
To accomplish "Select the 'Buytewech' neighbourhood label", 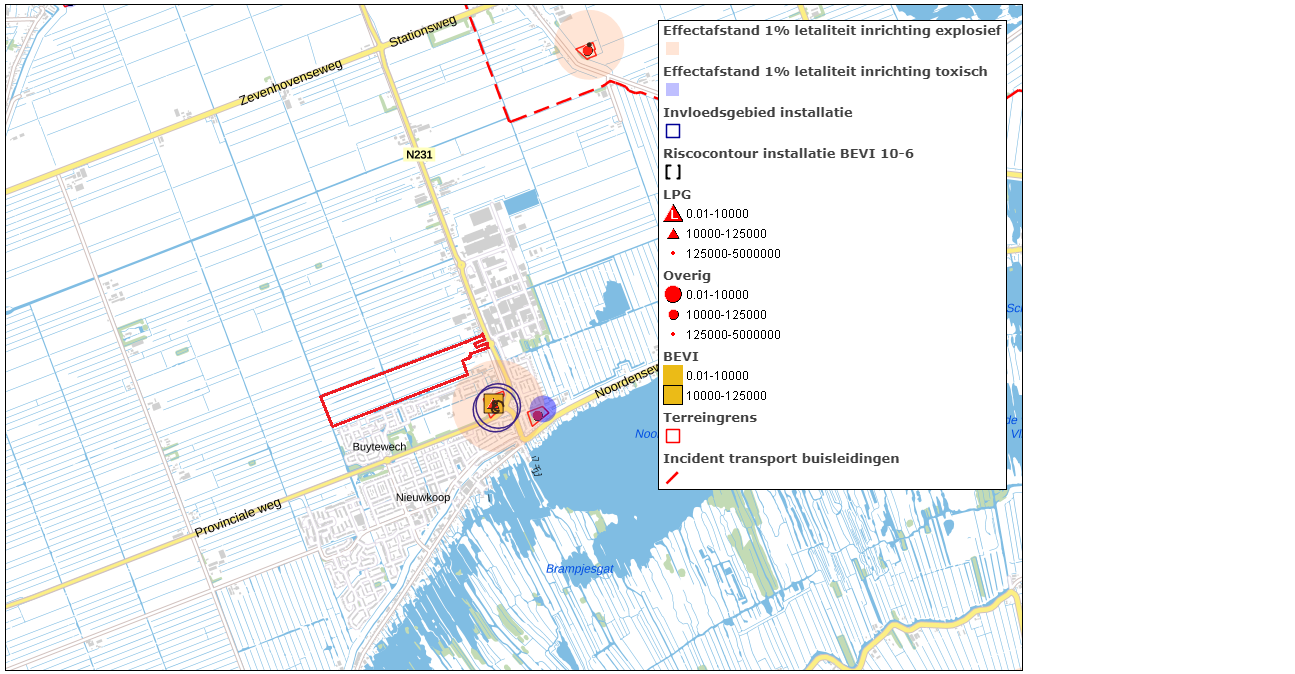I will [379, 447].
